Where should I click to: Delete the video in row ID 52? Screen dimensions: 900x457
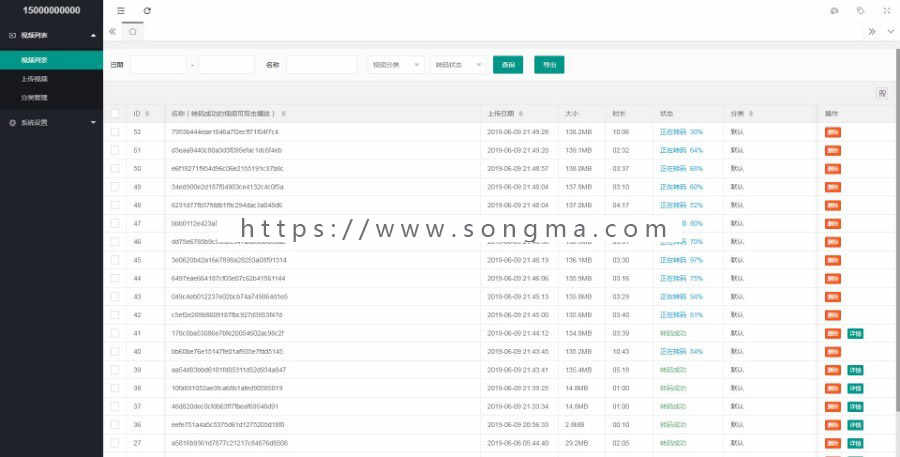833,132
